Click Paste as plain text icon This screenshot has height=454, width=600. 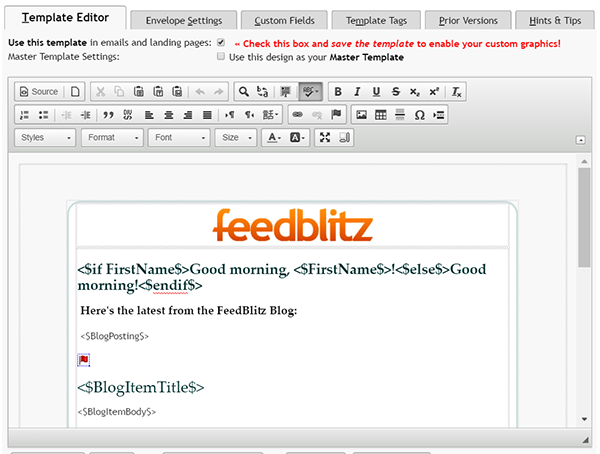point(158,92)
